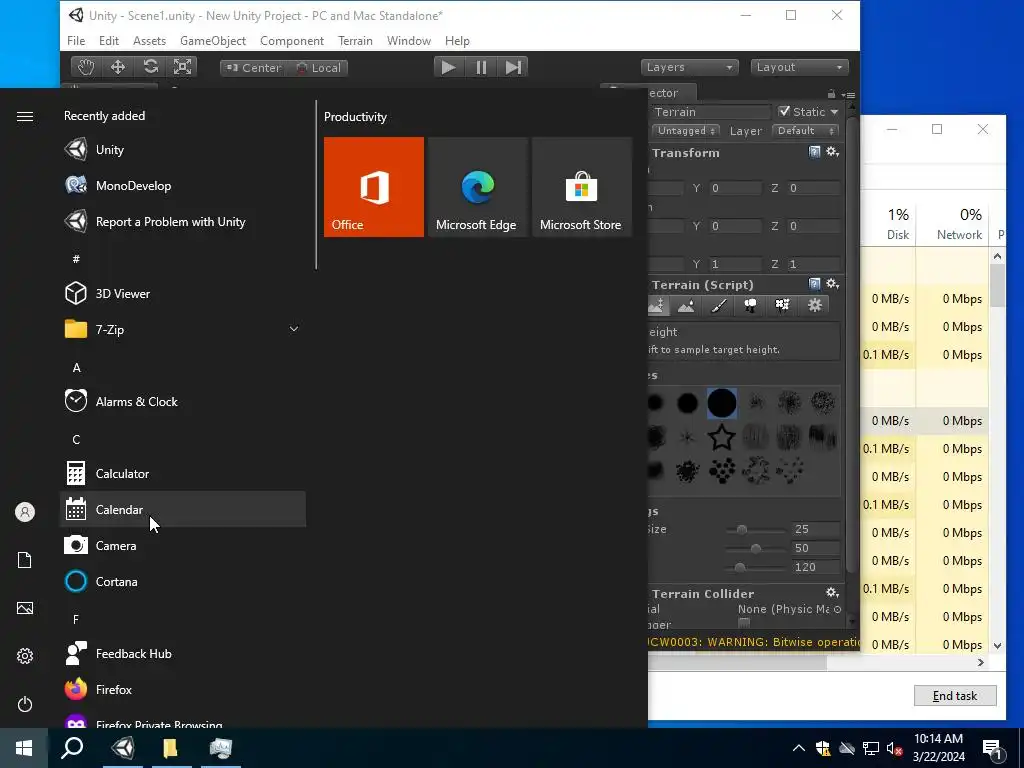Viewport: 1024px width, 768px height.
Task: Open the Edit menu in Unity
Action: 108,40
